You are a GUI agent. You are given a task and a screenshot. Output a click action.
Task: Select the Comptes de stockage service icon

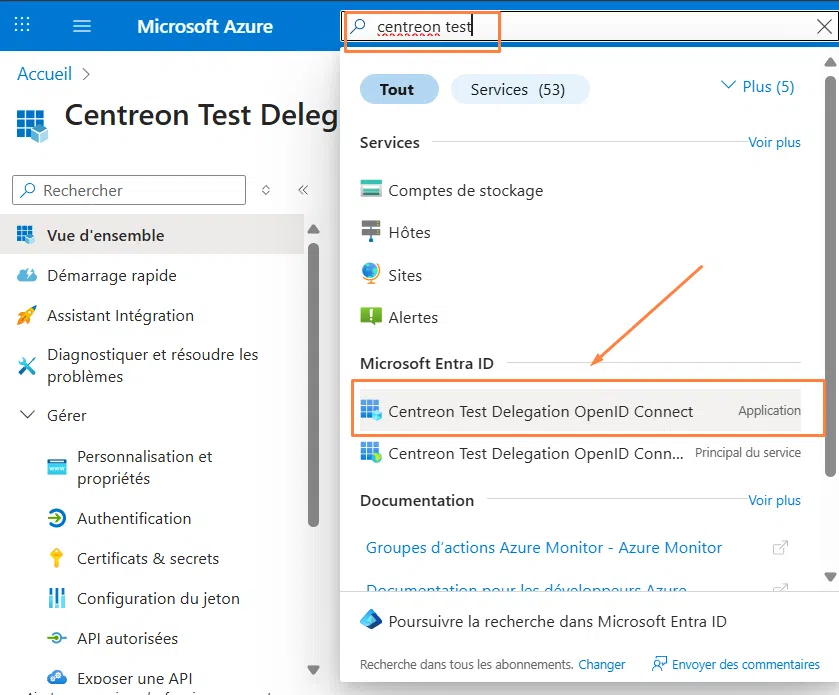point(372,189)
